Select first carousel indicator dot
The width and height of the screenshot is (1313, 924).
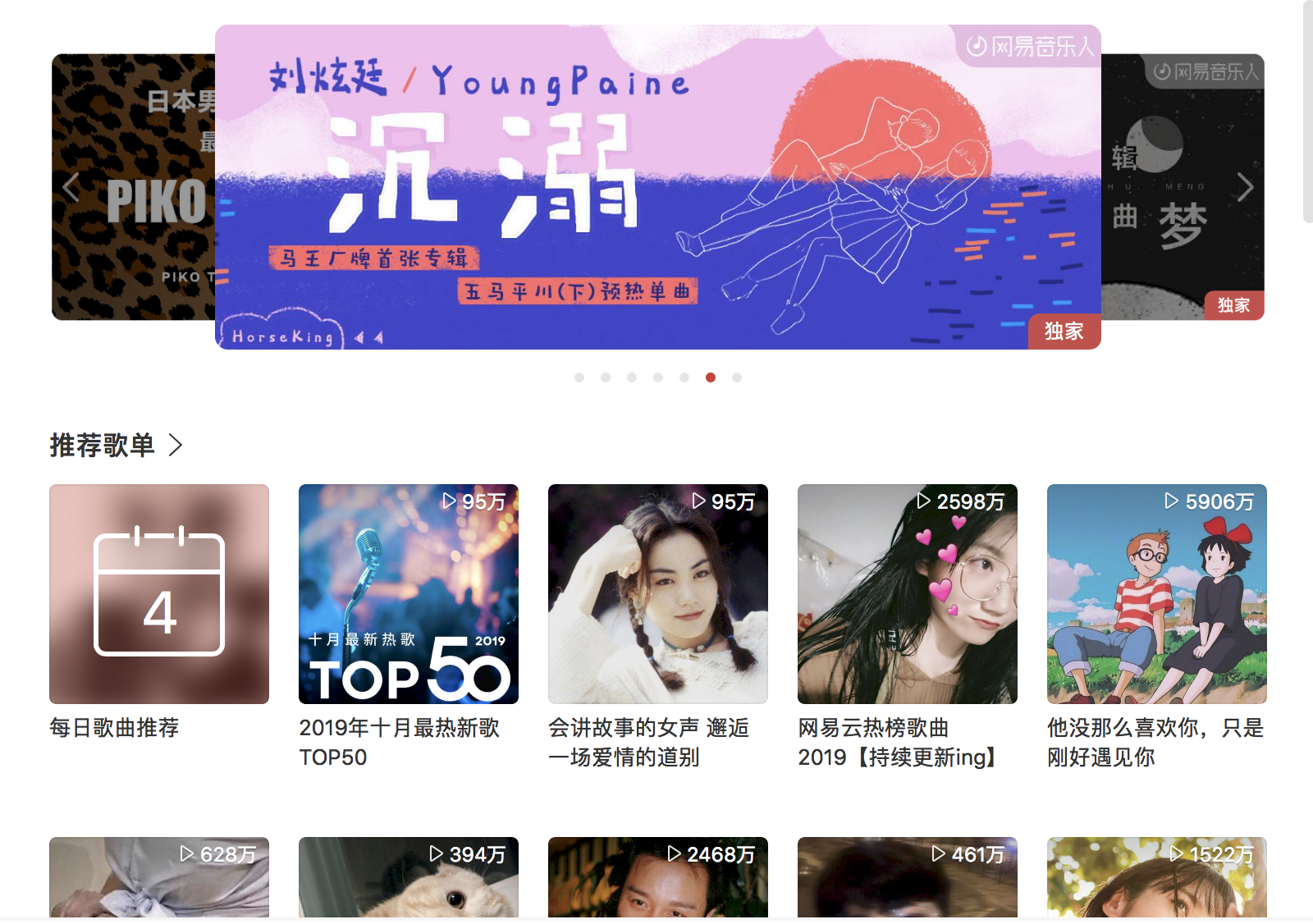(579, 377)
